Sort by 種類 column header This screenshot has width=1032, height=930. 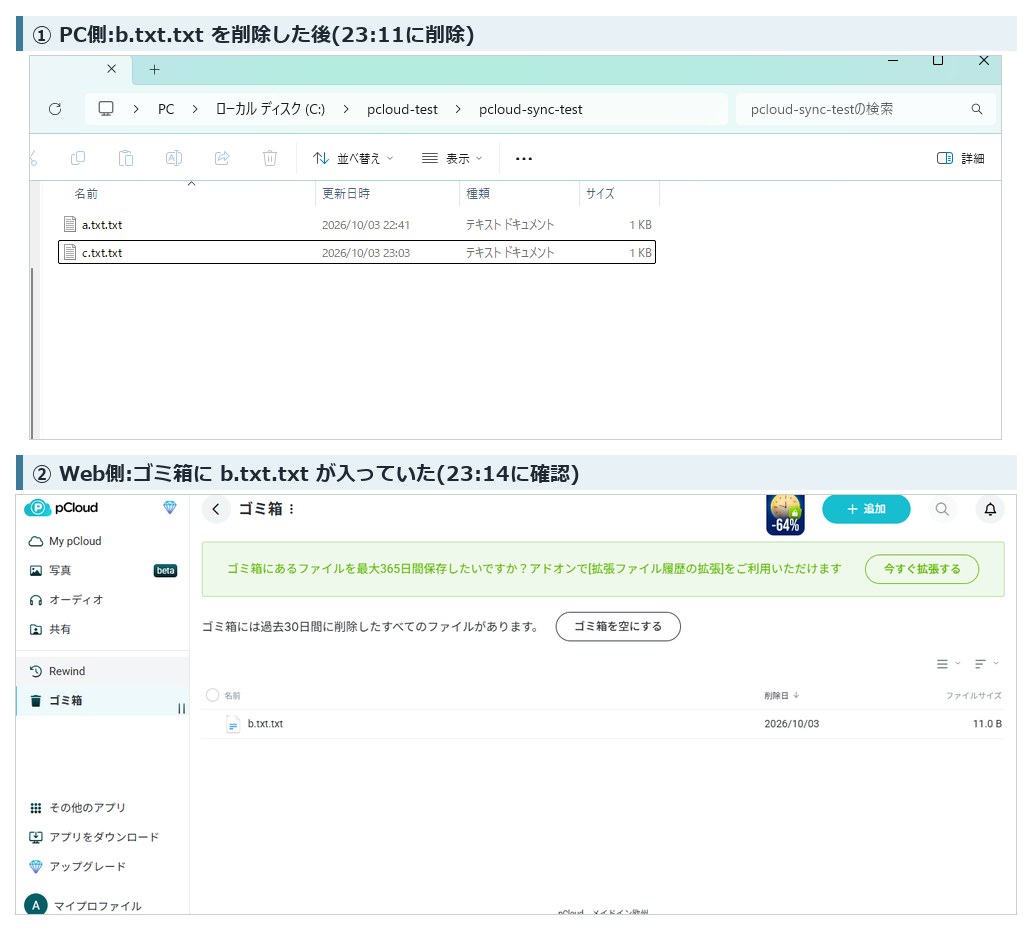(478, 194)
